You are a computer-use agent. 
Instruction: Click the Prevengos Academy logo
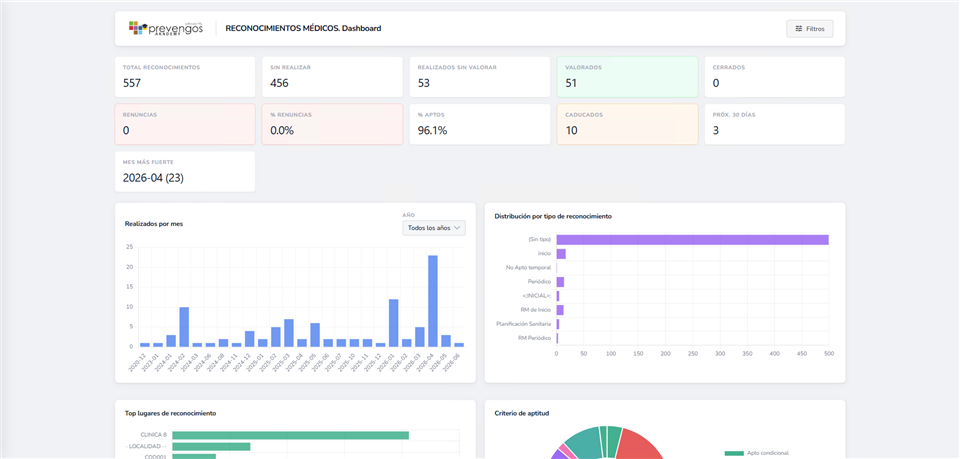coord(165,28)
